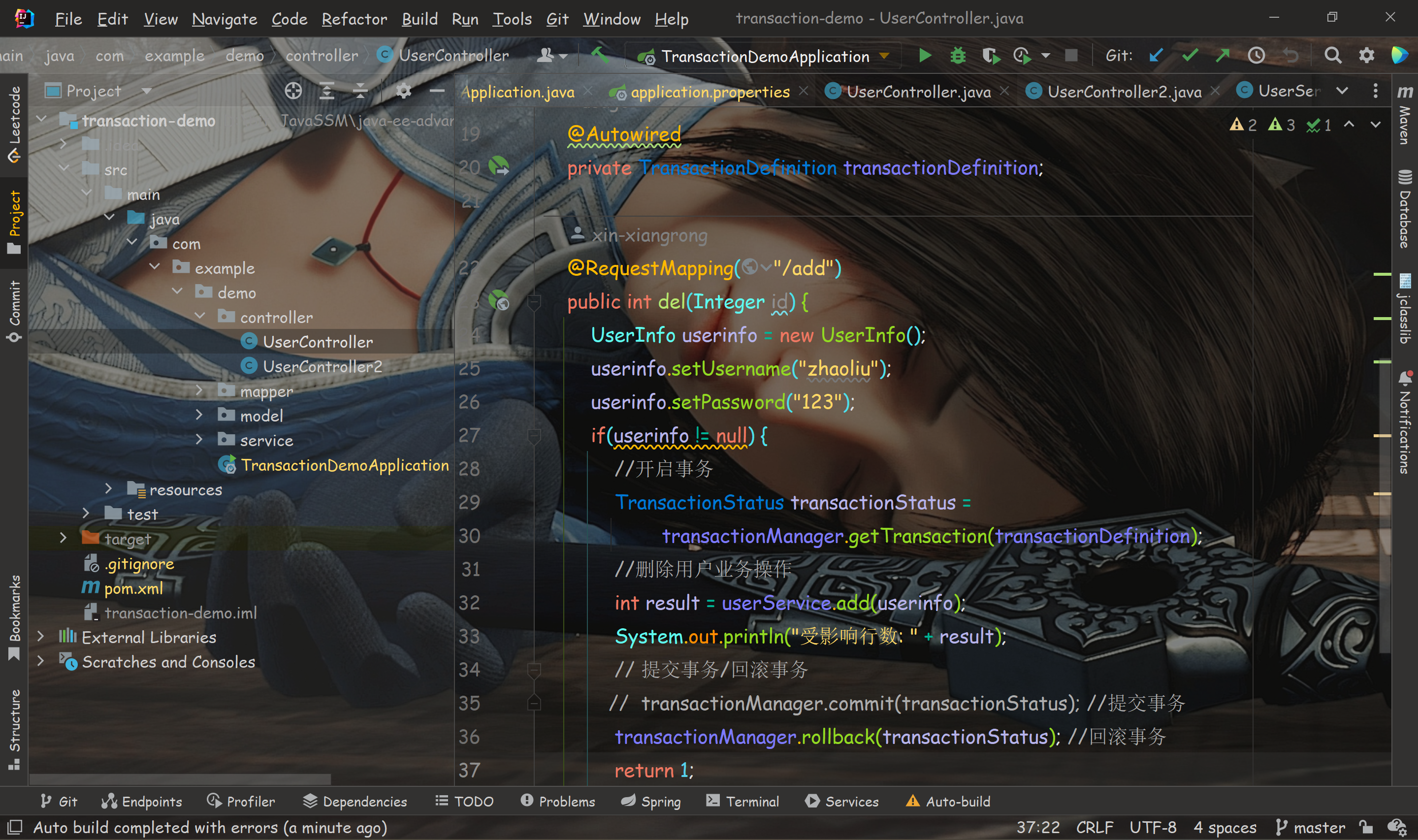Click the stop process square icon

1070,56
